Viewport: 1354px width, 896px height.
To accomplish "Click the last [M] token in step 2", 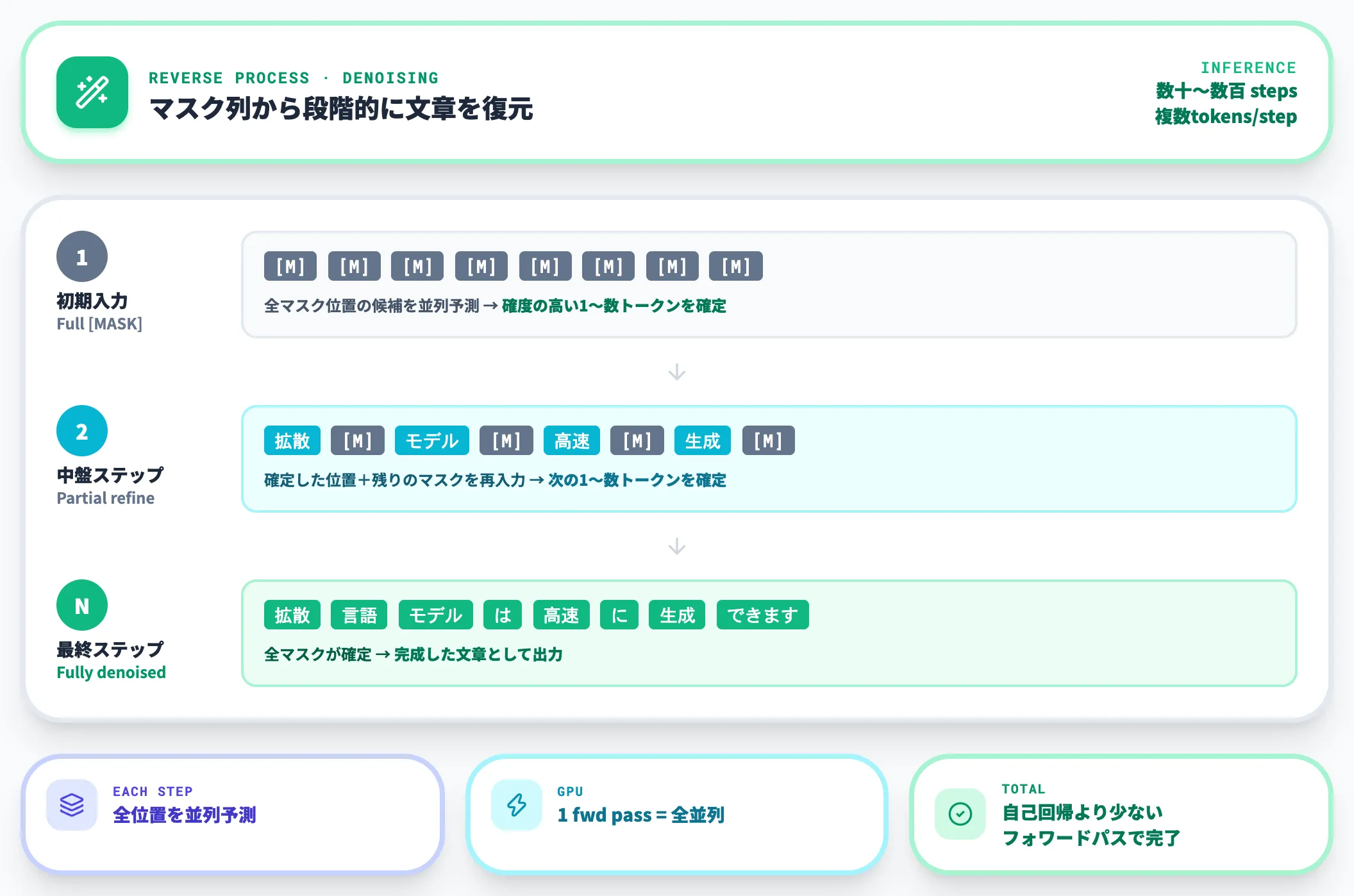I will 769,440.
